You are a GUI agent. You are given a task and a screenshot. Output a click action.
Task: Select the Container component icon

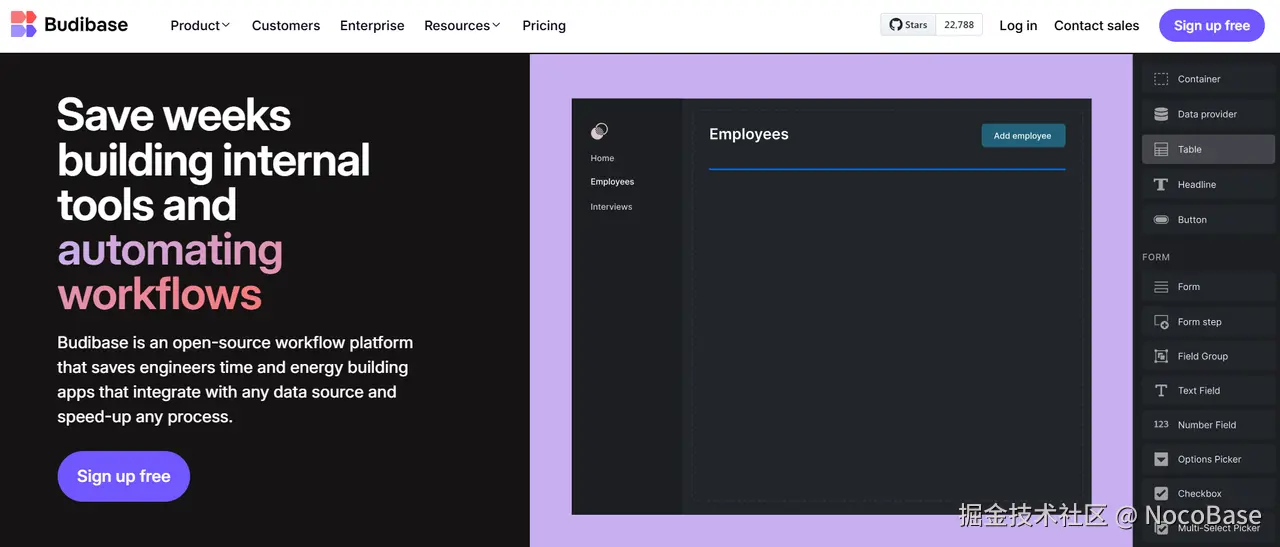1161,79
